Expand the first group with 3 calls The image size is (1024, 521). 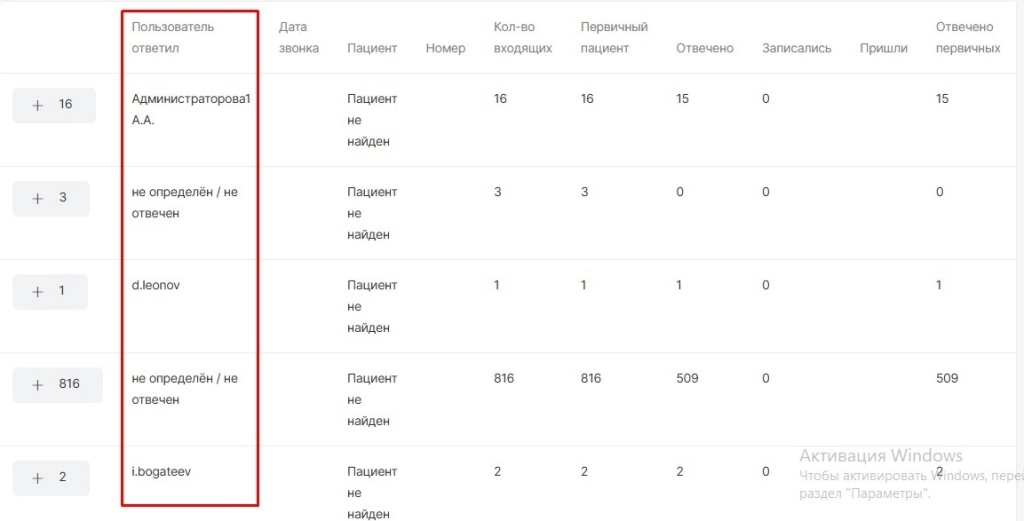pyautogui.click(x=51, y=198)
